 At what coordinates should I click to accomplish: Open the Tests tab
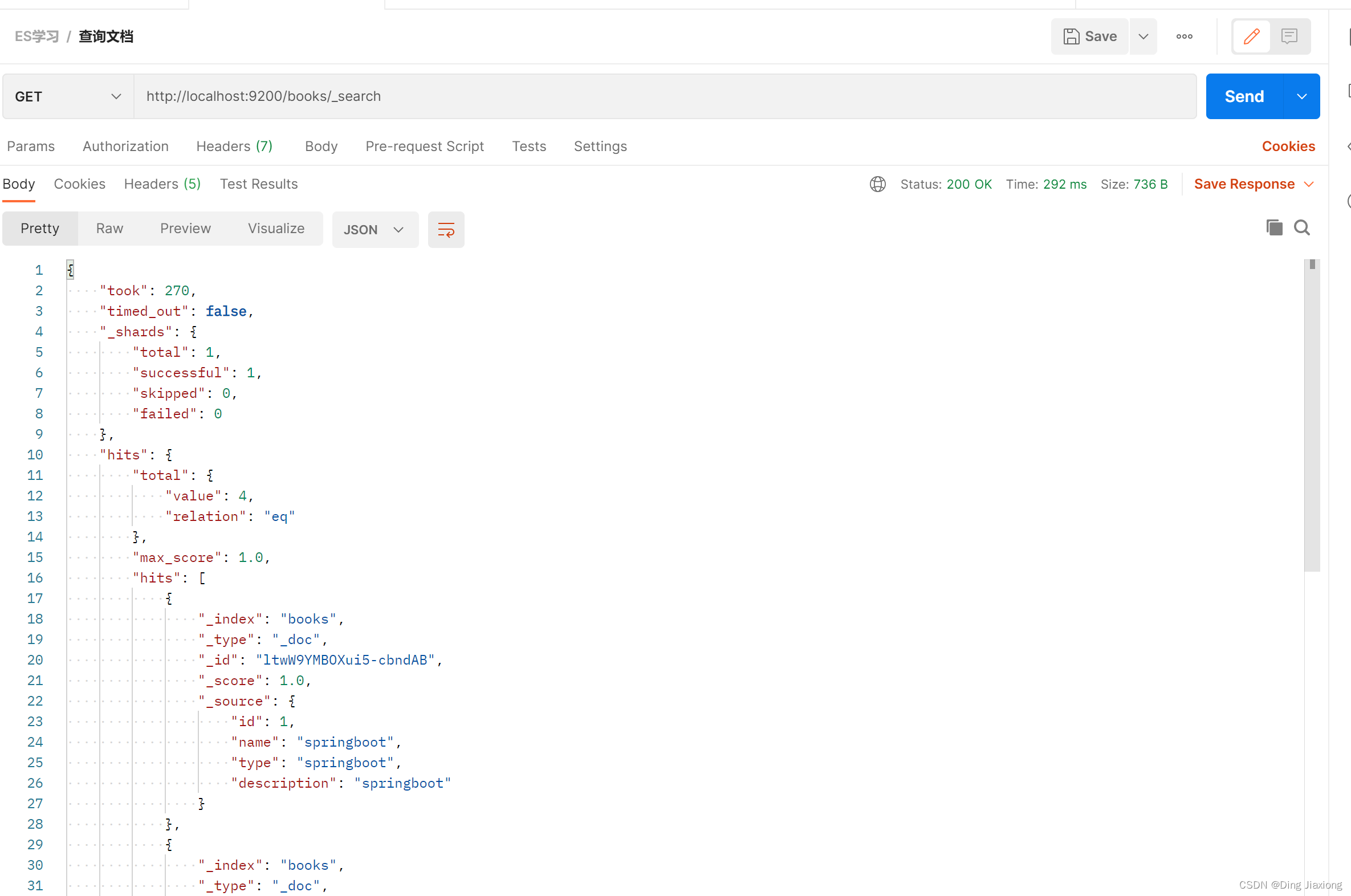529,146
